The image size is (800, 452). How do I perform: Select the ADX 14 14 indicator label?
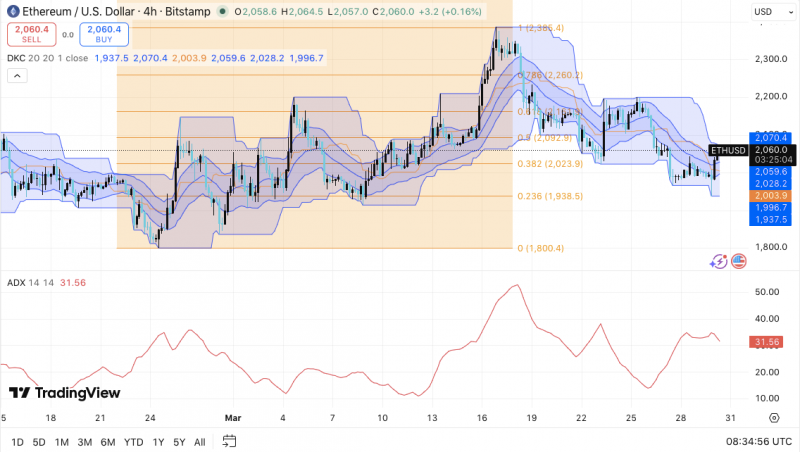tap(31, 283)
